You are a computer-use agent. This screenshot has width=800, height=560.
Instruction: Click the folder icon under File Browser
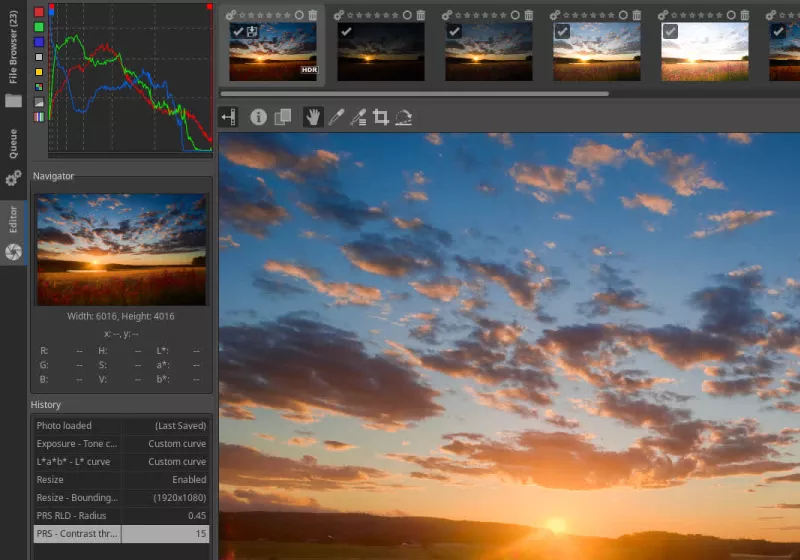pyautogui.click(x=13, y=100)
